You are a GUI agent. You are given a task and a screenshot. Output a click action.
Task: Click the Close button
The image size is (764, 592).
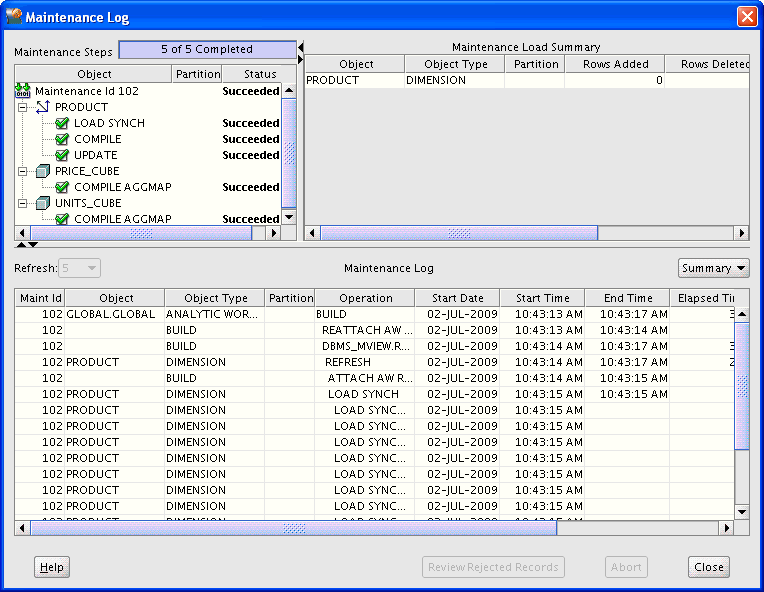709,567
